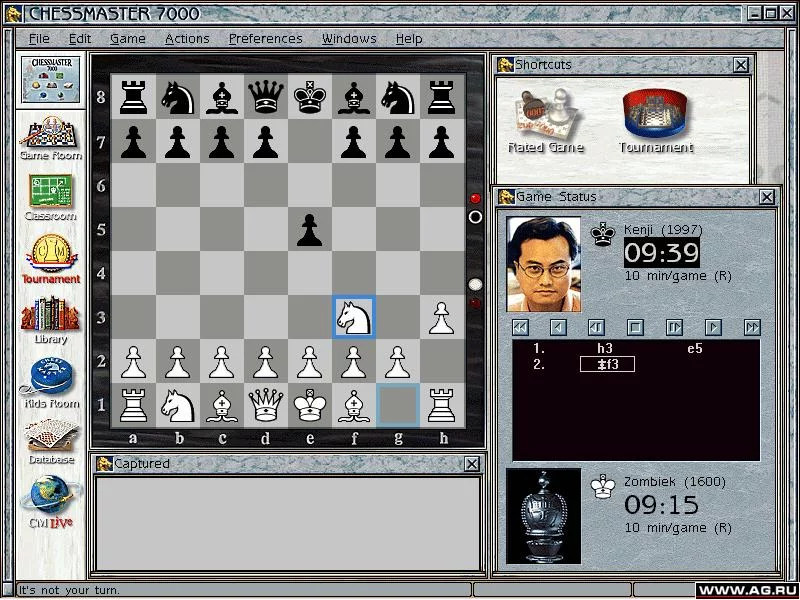Select the white queen on d1
The image size is (800, 600).
pyautogui.click(x=266, y=405)
